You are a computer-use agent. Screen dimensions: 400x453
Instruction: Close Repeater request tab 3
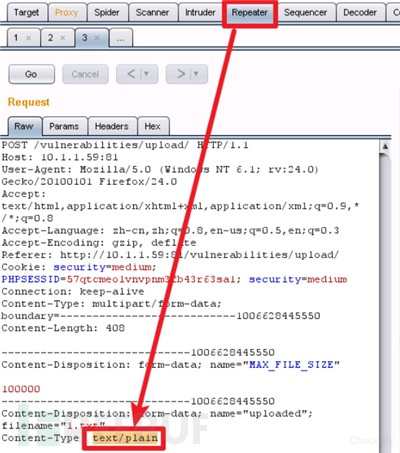click(97, 38)
